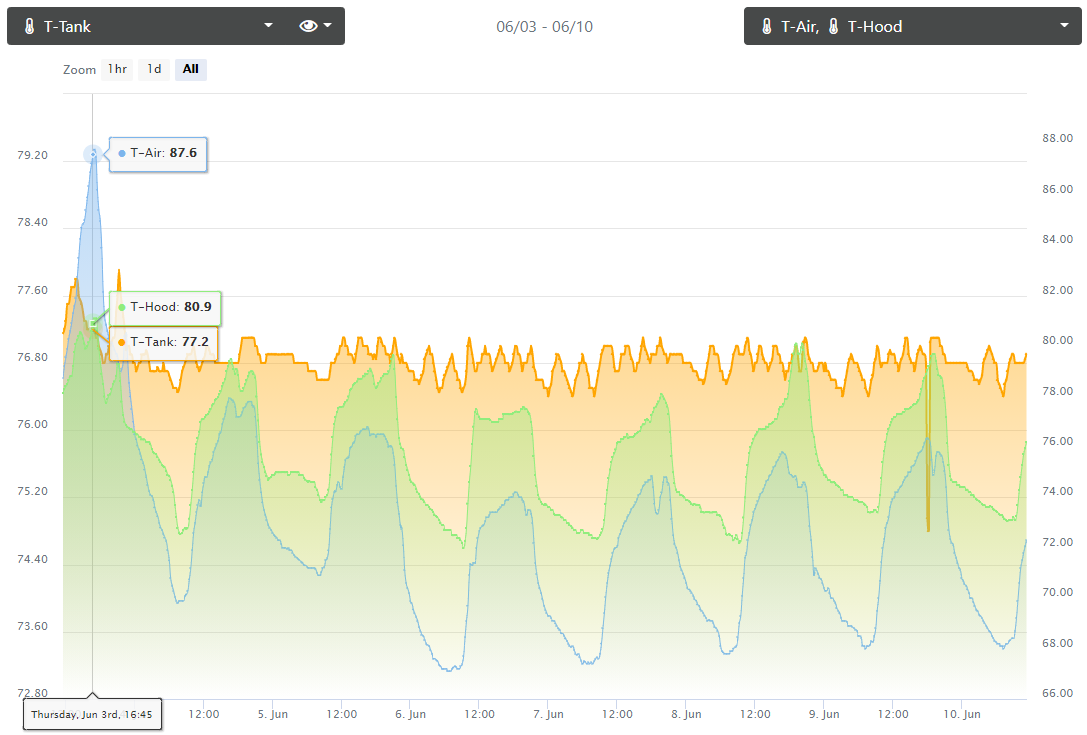
Task: Select the 1hr zoom option
Action: [x=117, y=69]
